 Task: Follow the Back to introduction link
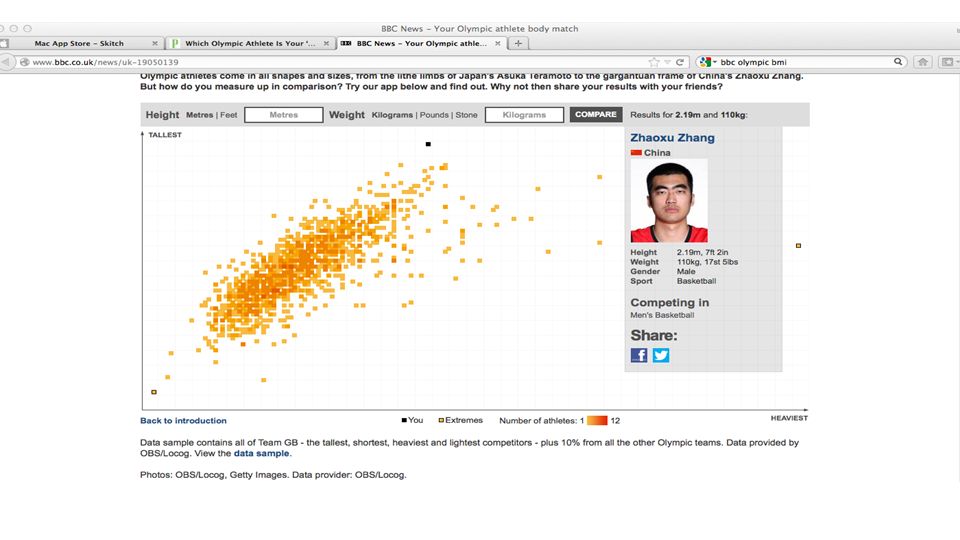click(183, 421)
